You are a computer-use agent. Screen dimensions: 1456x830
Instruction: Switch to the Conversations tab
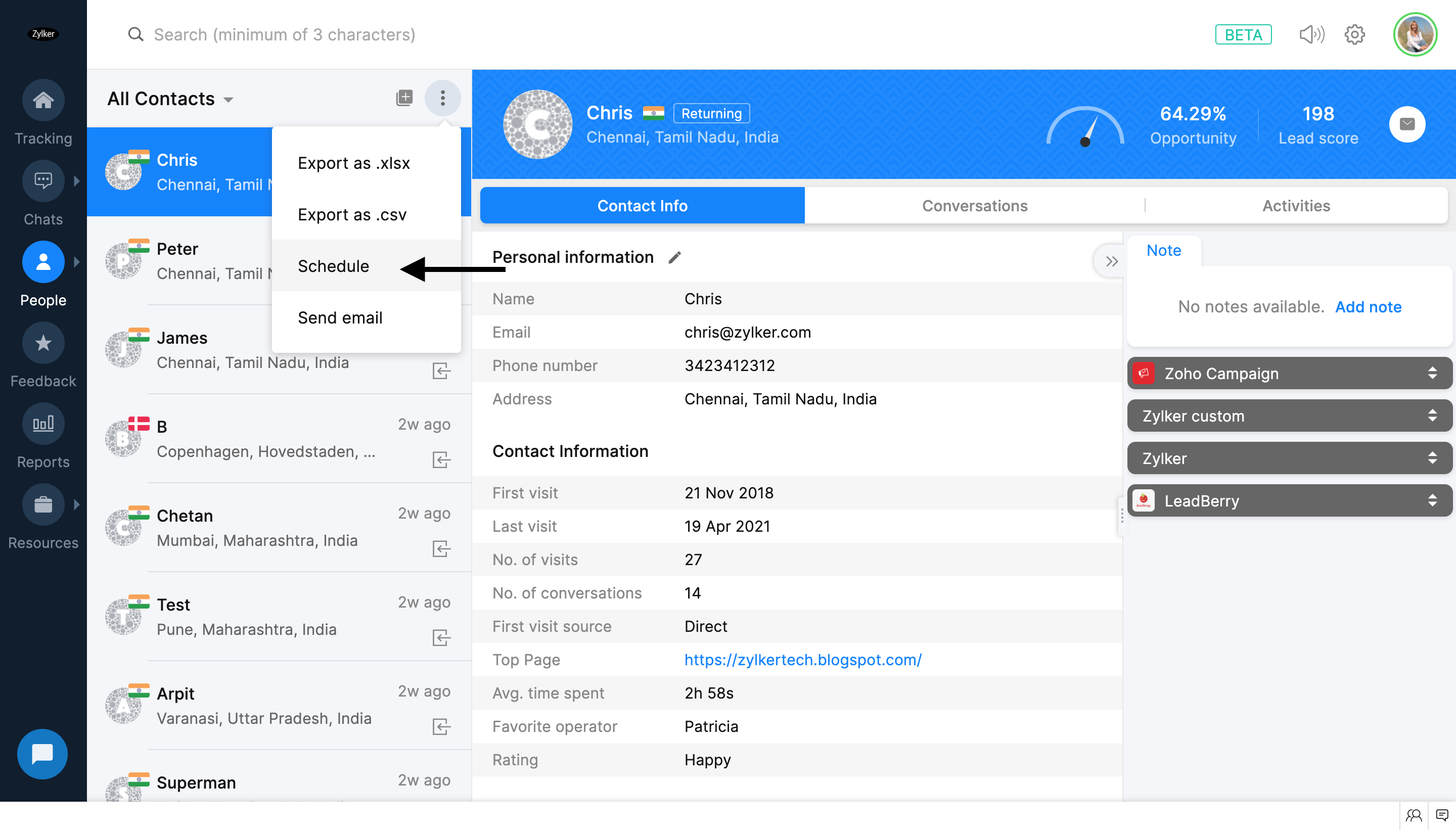pos(974,206)
